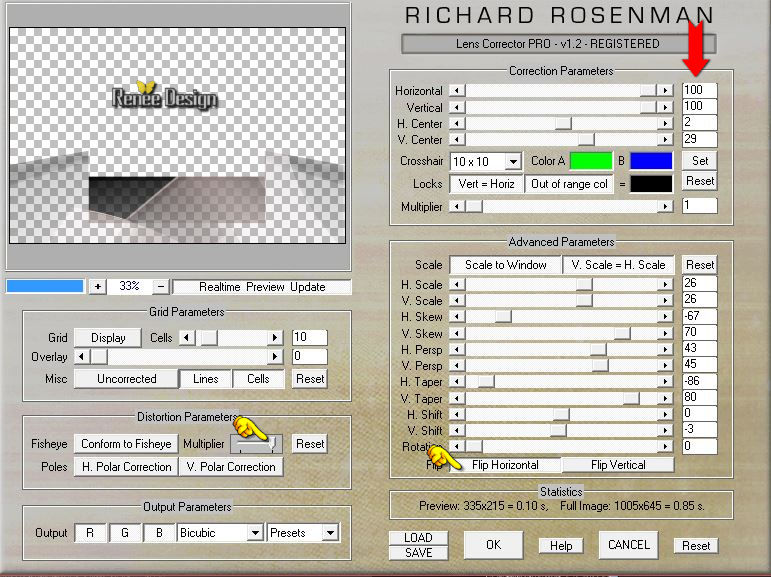Click the Fisheye Multiplier slider
This screenshot has height=577, width=771.
(x=256, y=444)
